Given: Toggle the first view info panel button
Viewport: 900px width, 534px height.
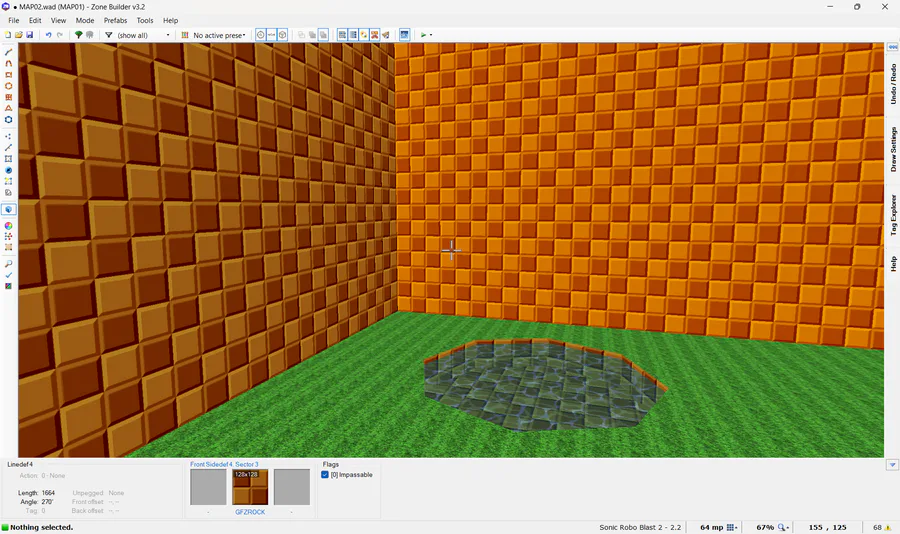Looking at the screenshot, I should coord(342,35).
